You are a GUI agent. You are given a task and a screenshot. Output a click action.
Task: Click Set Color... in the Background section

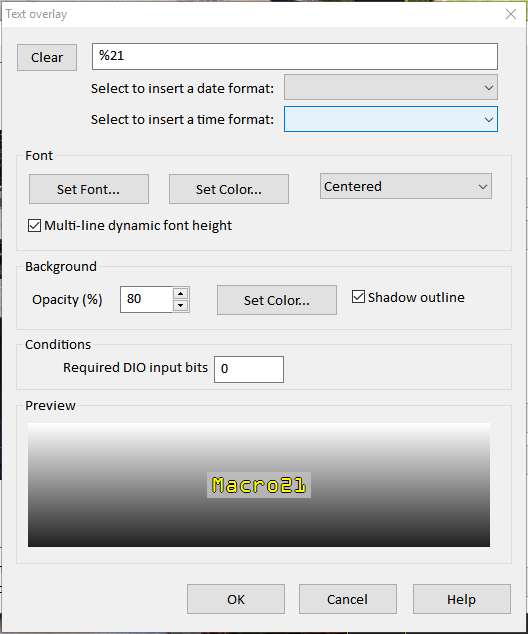[277, 300]
